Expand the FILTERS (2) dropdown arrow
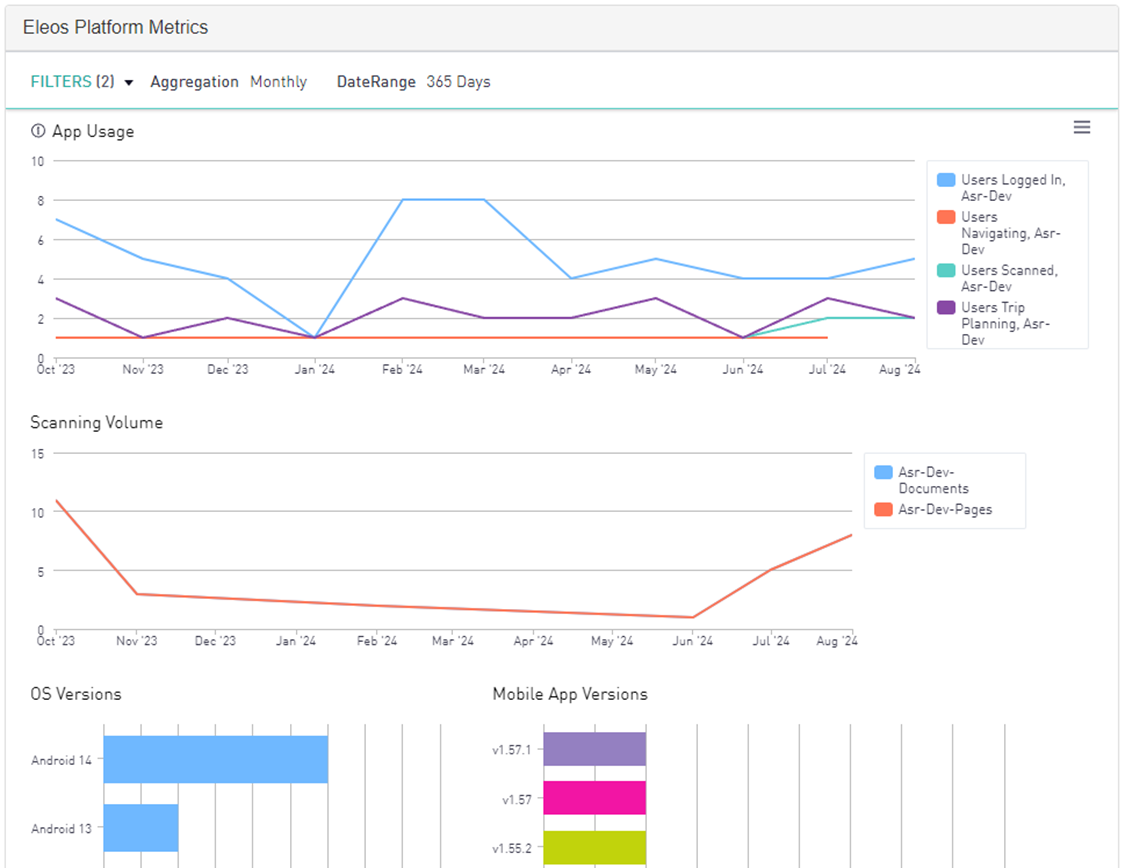 coord(128,82)
